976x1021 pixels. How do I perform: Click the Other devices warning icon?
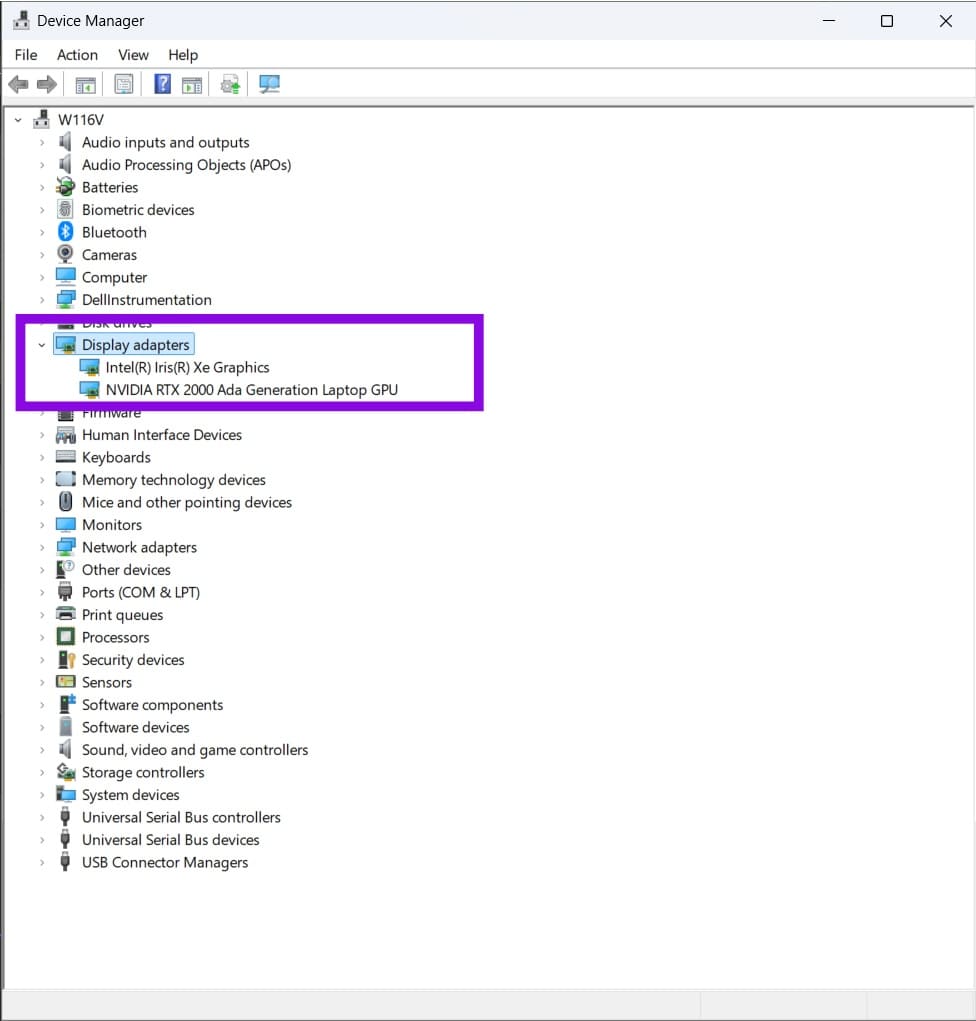[65, 569]
